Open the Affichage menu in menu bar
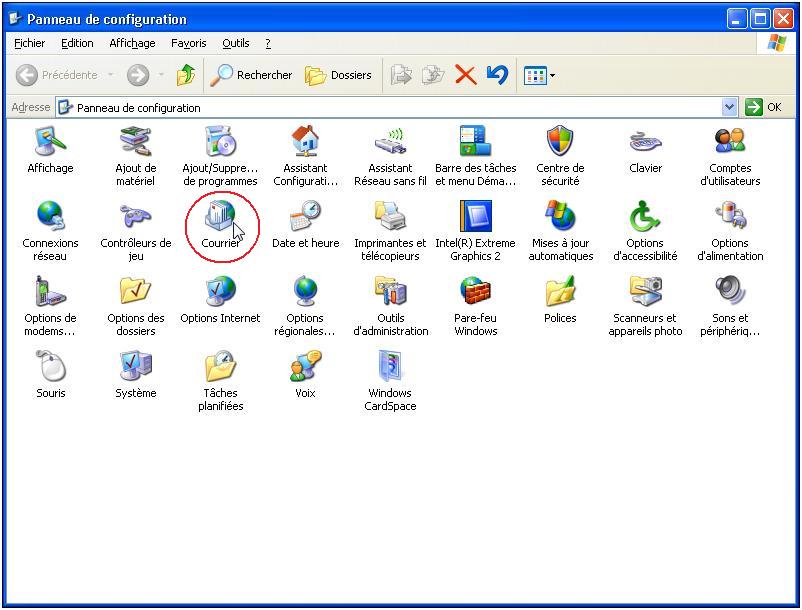The height and width of the screenshot is (610, 802). 132,43
